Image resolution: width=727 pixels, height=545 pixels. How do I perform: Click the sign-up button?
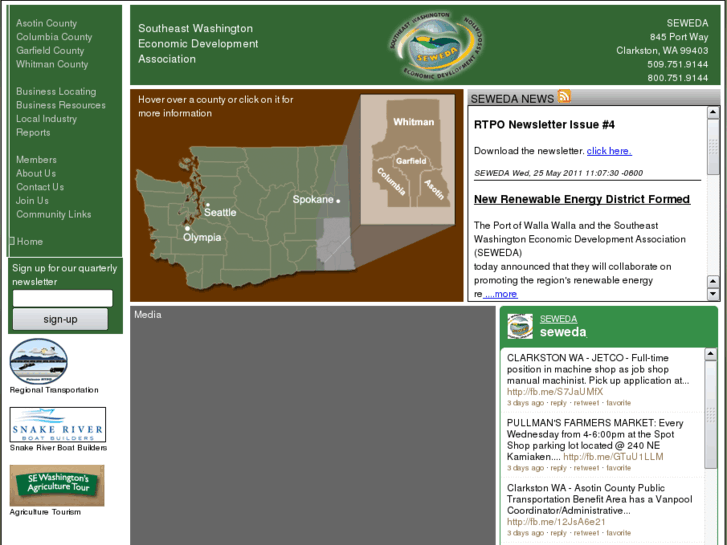60,319
